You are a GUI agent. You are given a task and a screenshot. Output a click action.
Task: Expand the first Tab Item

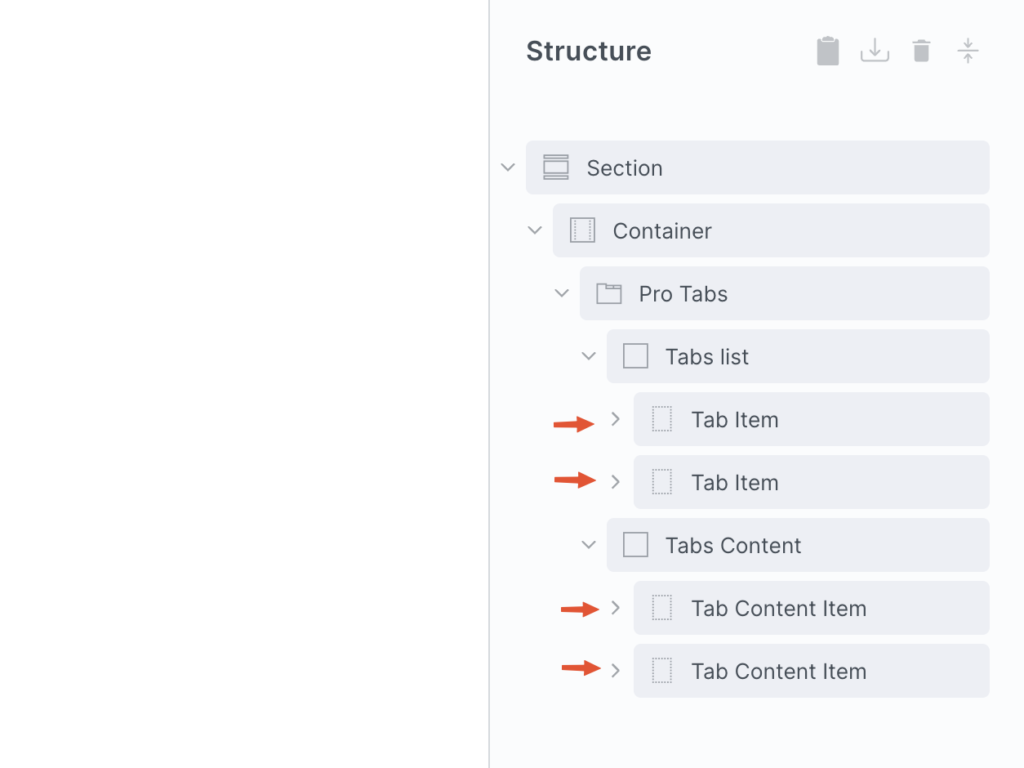point(616,420)
